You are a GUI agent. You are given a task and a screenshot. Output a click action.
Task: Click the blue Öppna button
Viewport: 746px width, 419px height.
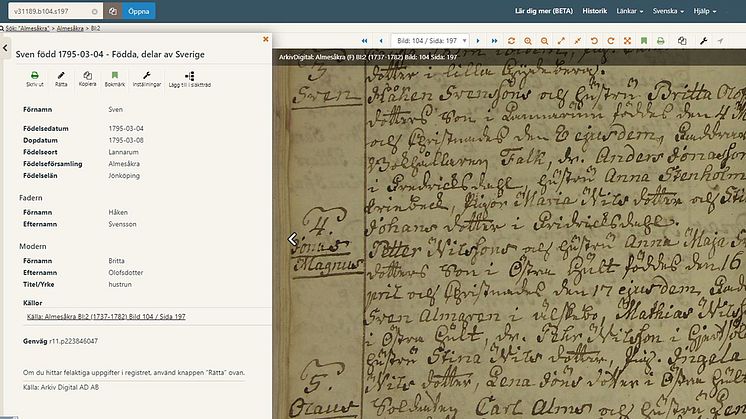(x=138, y=11)
